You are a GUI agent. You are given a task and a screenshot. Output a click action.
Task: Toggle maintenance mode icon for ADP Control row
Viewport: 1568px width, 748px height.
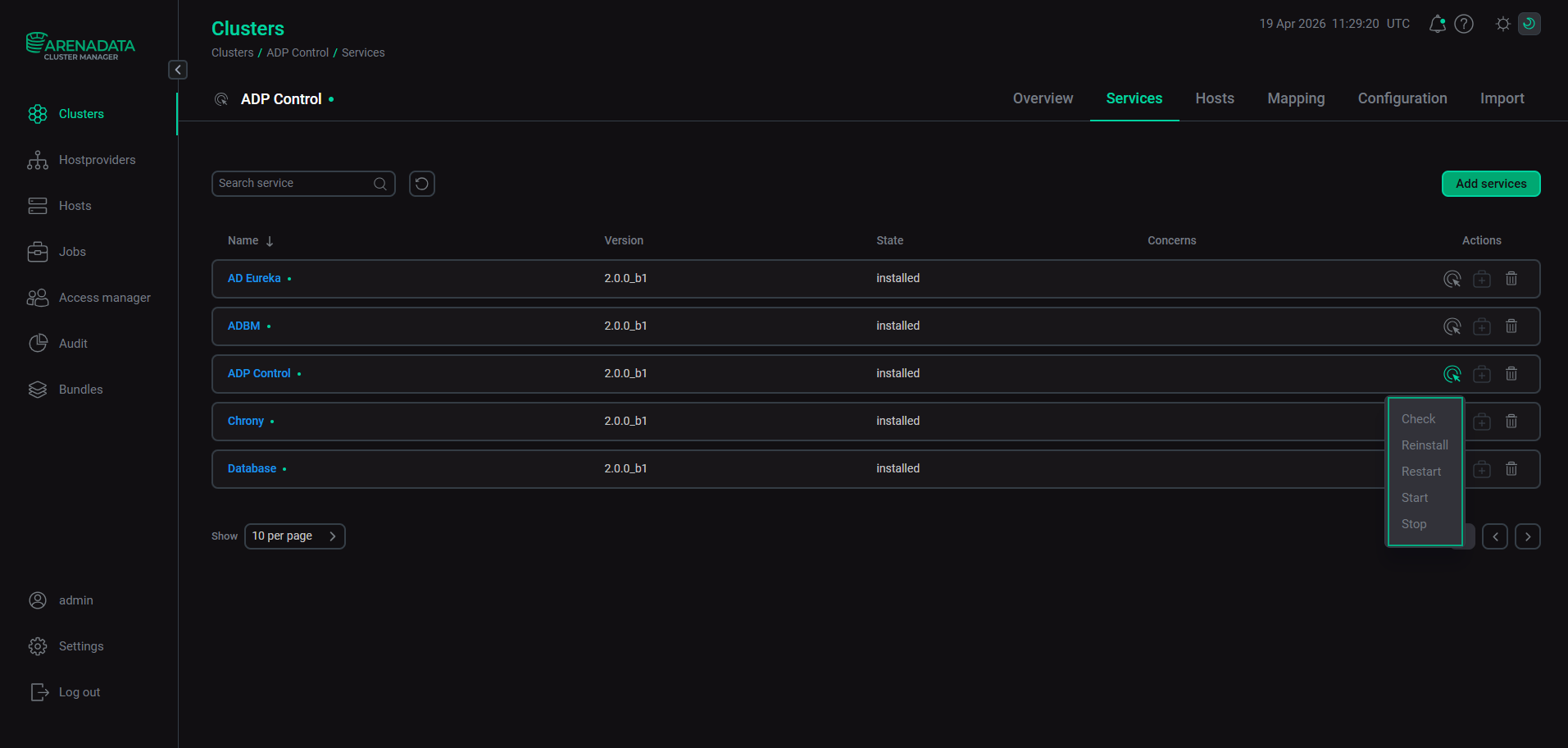tap(1482, 374)
